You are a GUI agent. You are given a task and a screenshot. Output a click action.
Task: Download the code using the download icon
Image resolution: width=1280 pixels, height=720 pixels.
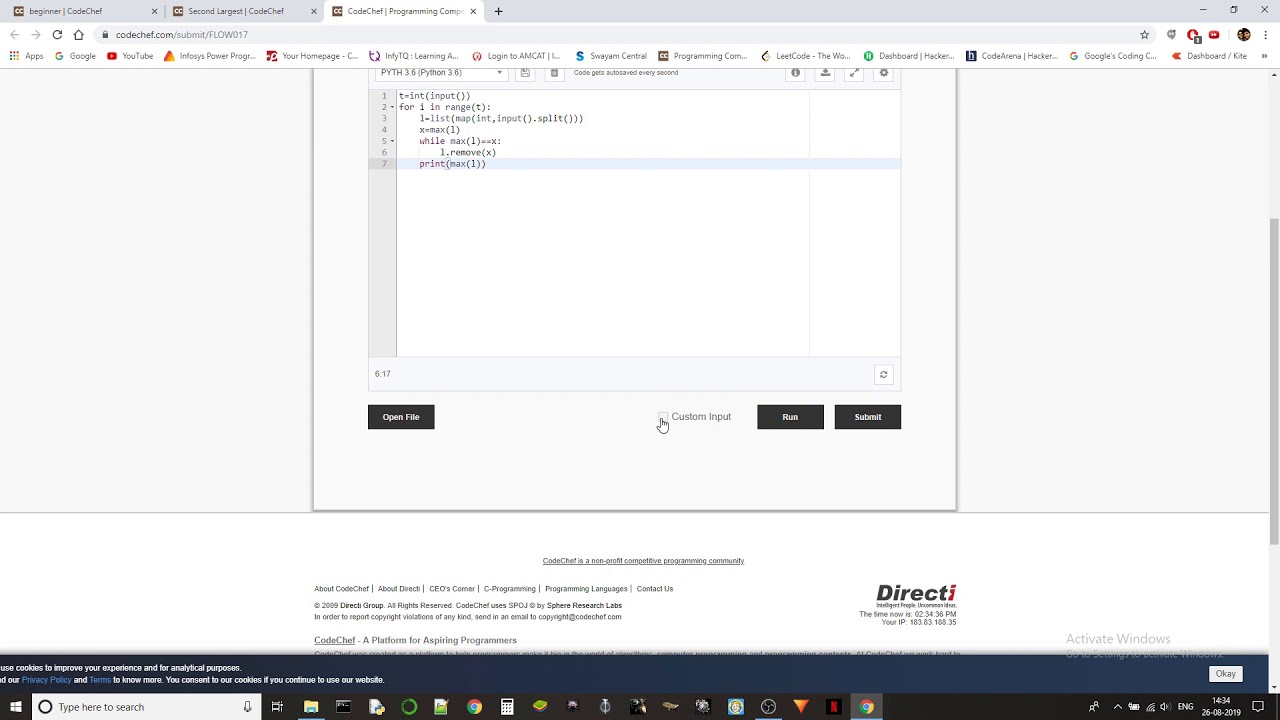825,73
